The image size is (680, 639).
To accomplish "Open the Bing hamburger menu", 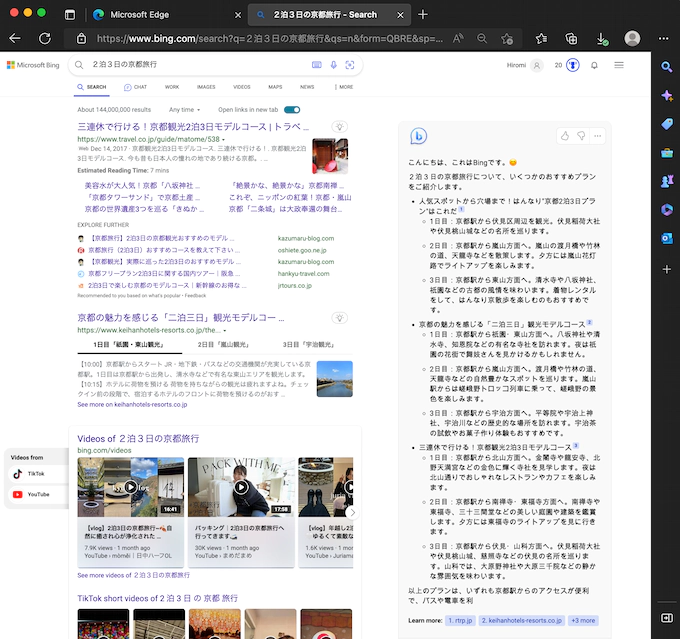I will [619, 65].
